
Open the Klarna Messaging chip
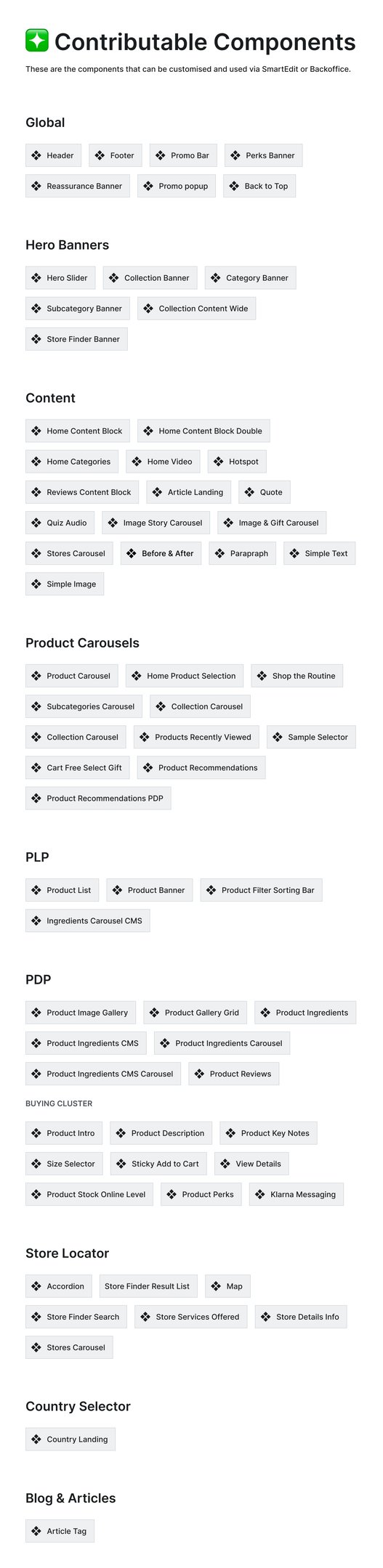coord(297,1194)
